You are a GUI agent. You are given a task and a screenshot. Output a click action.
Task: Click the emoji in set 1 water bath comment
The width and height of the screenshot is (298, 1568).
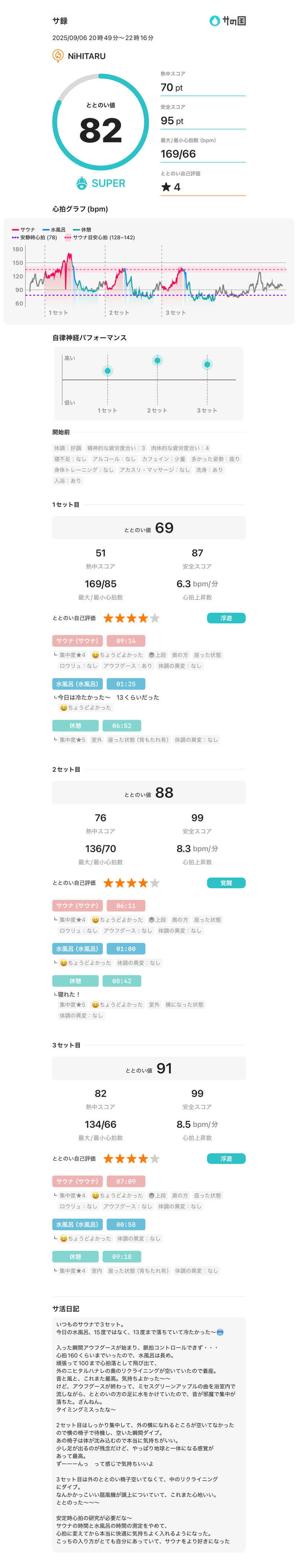[63, 707]
